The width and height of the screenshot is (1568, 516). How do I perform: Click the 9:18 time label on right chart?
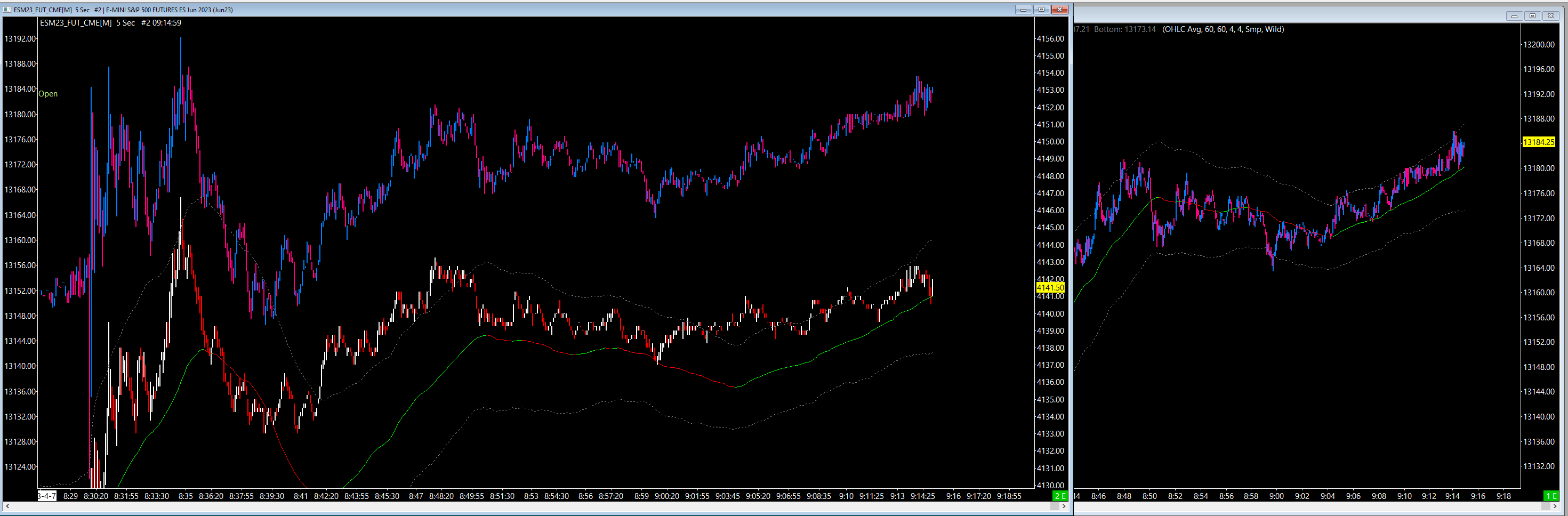pyautogui.click(x=1503, y=496)
